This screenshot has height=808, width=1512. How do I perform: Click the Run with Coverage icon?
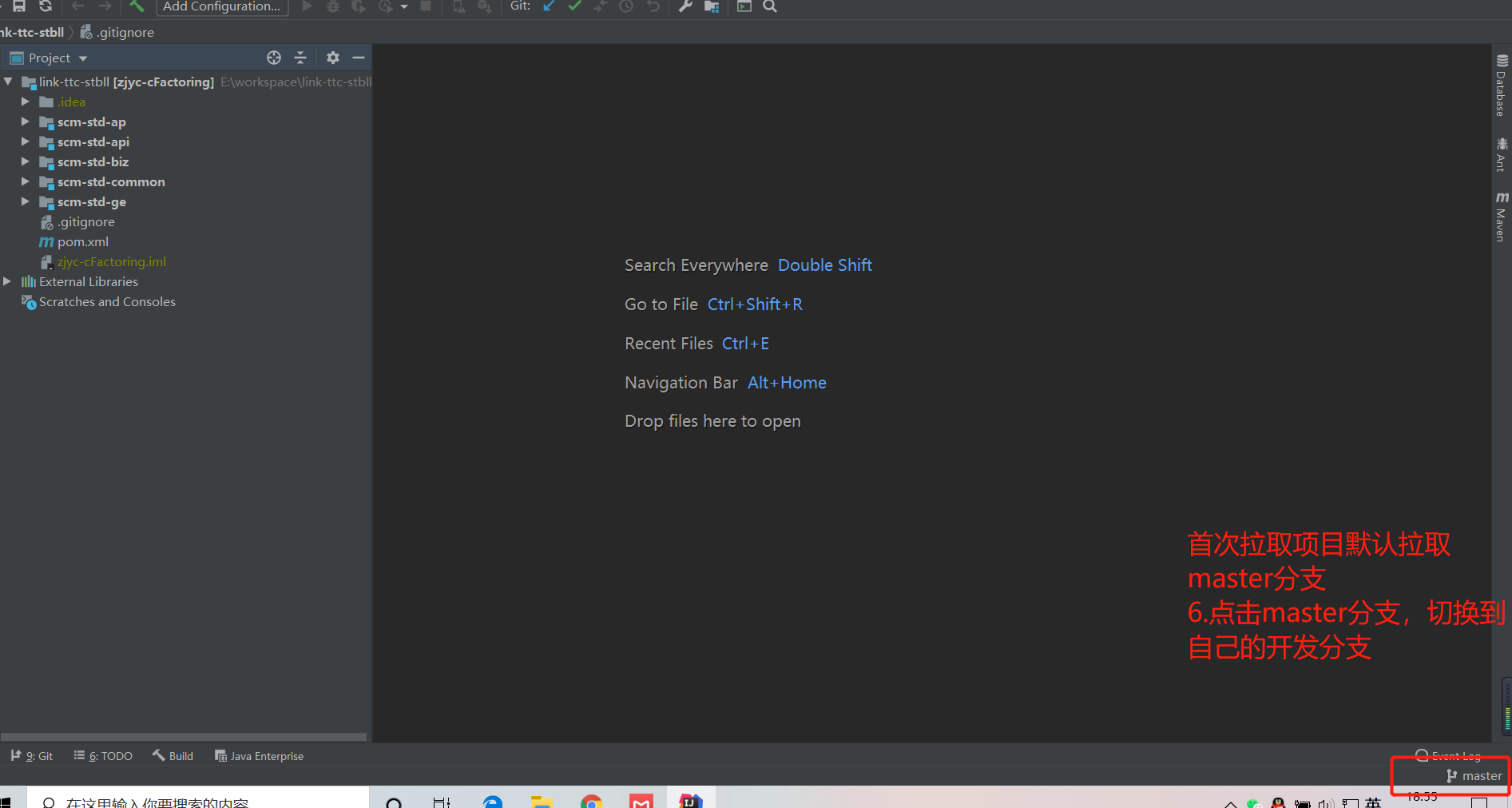359,6
